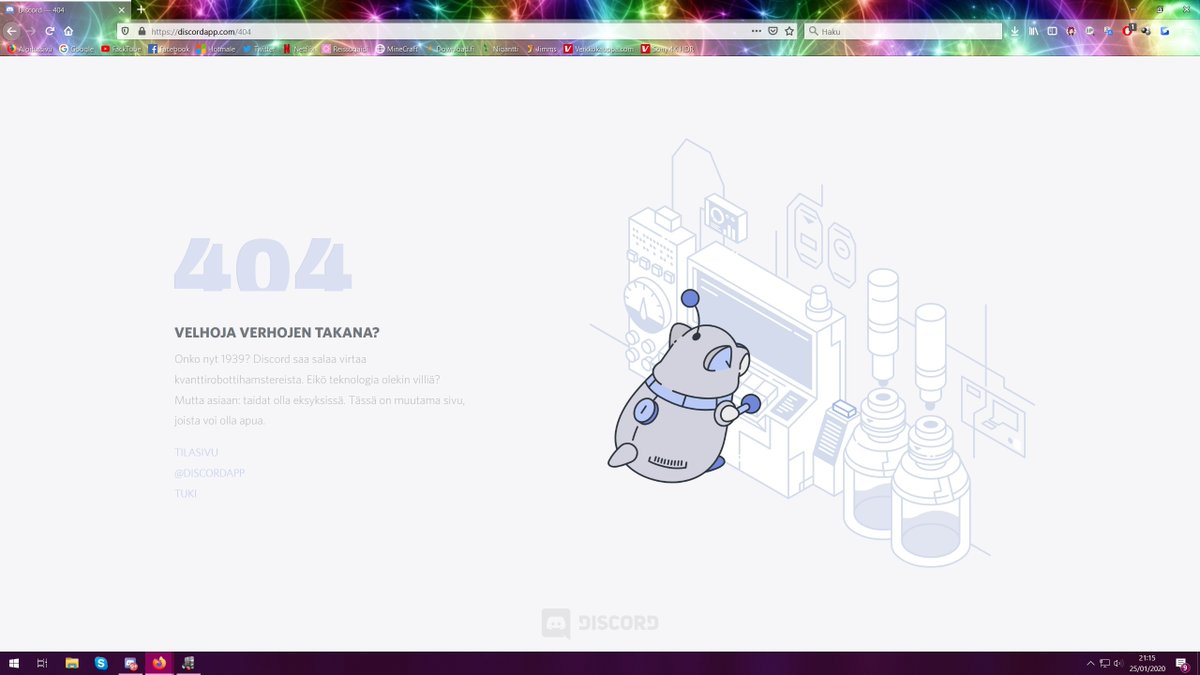Open the Verkkokauppa.com bookmark
Screen dimensions: 1200x675
coord(599,48)
